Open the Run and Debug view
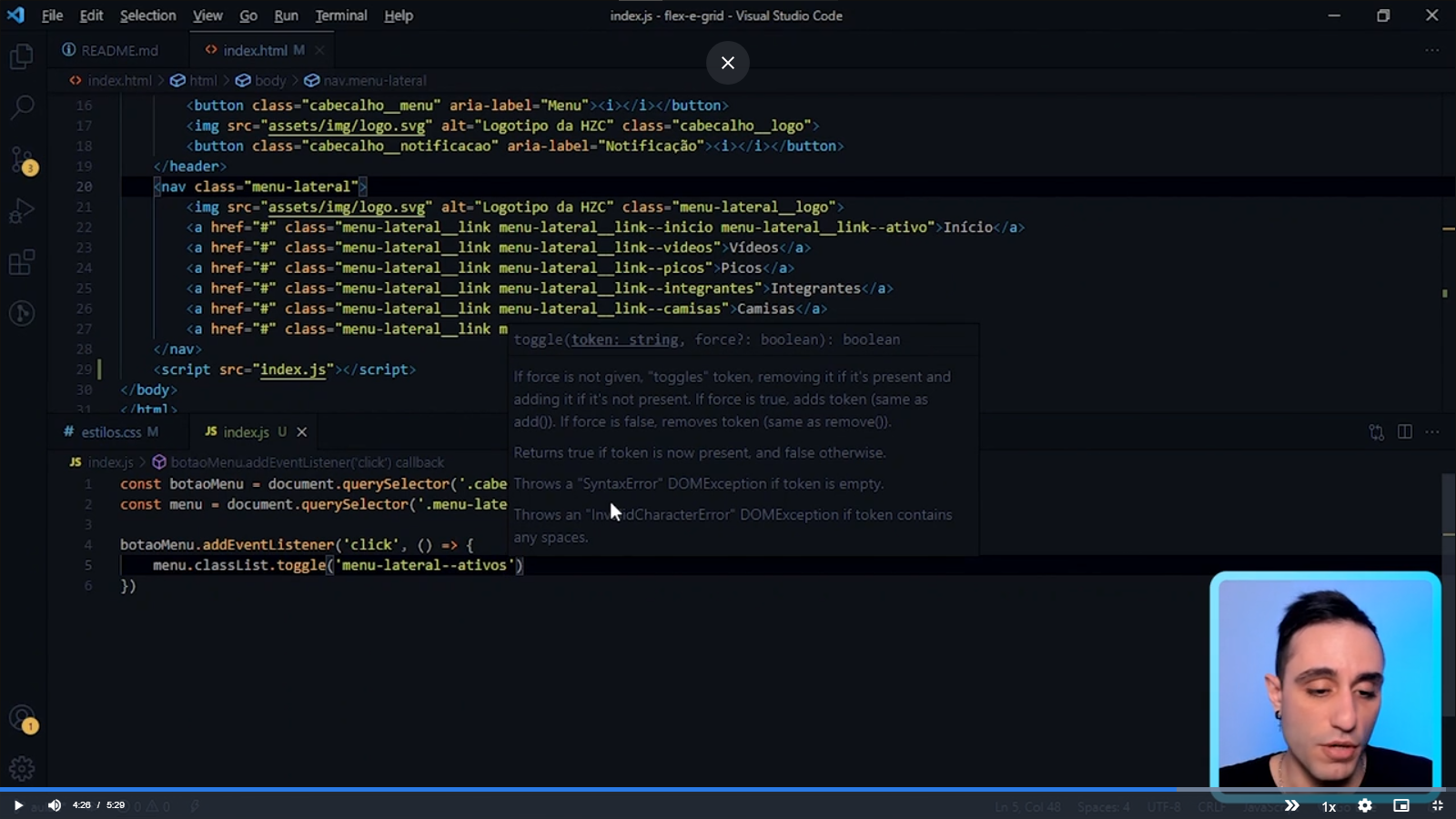The width and height of the screenshot is (1456, 819). [22, 211]
